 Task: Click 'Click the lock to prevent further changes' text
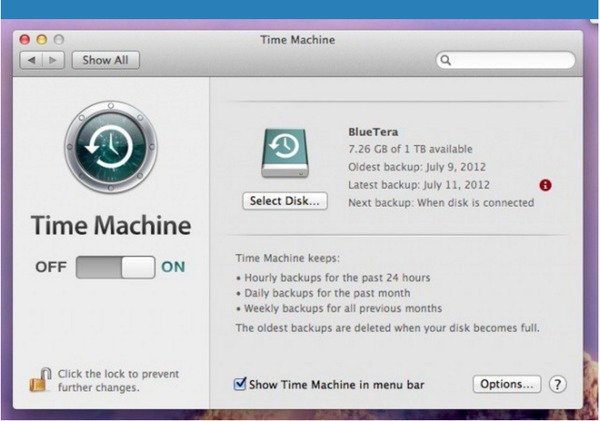point(118,380)
